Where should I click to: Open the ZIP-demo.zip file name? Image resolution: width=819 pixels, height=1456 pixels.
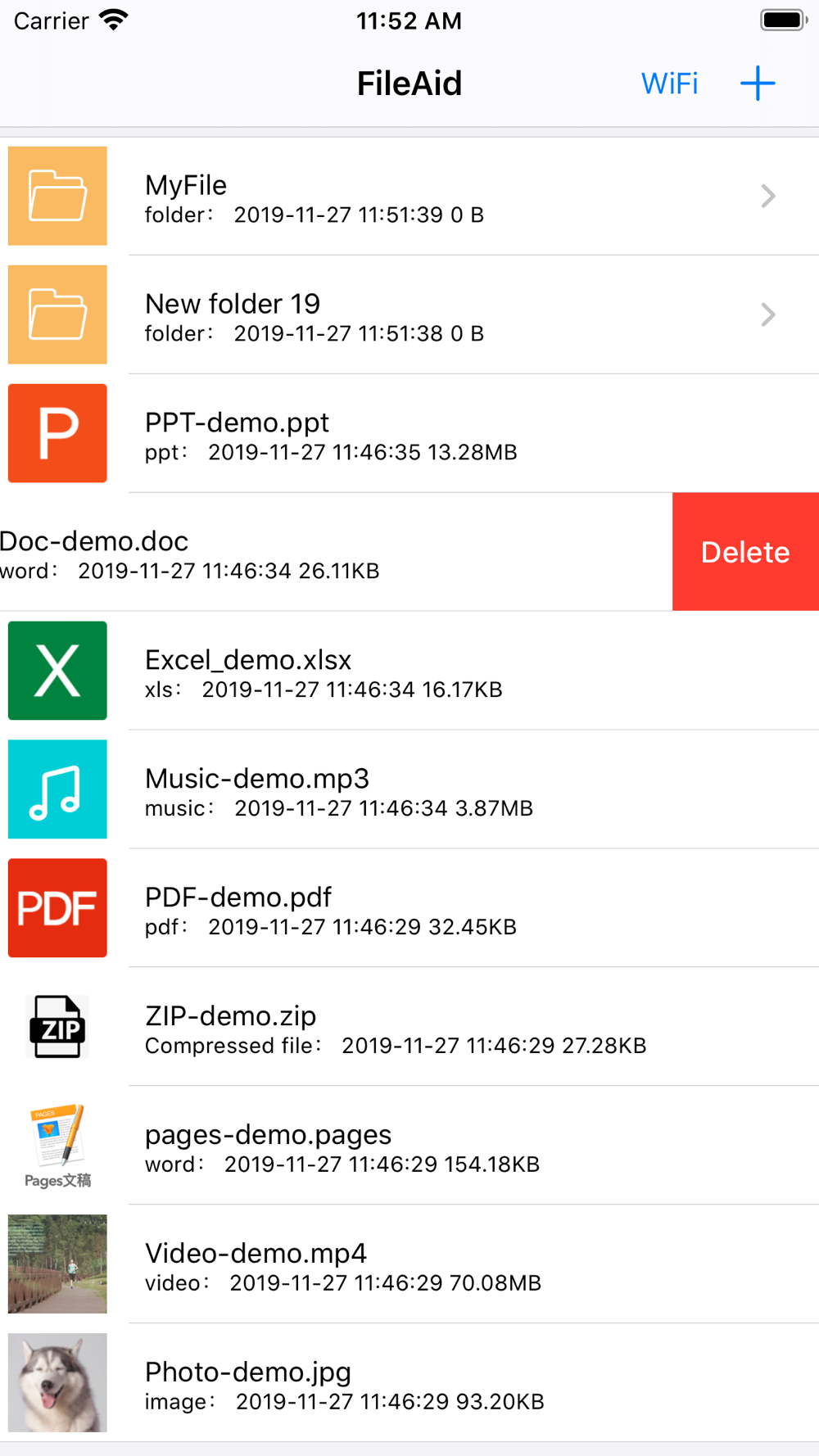(x=231, y=1016)
